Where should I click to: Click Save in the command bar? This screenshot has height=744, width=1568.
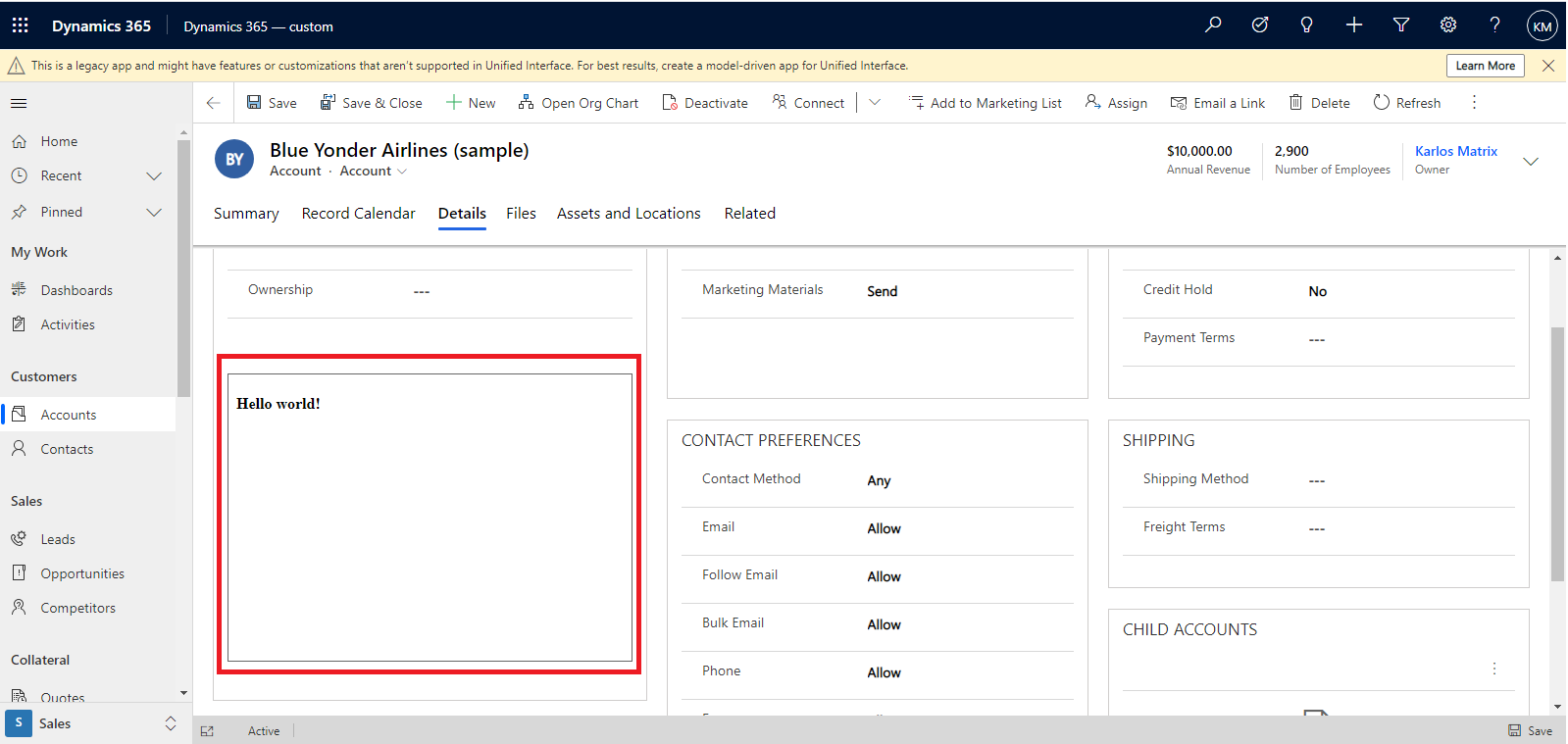pyautogui.click(x=272, y=103)
